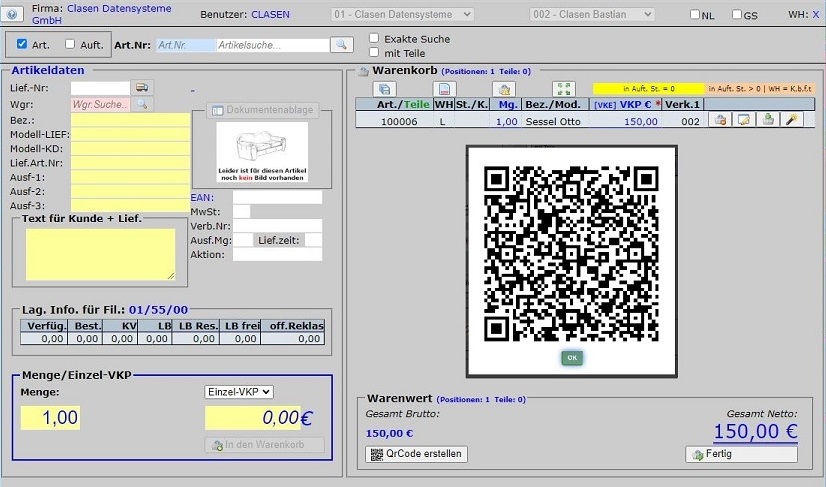Screen dimensions: 826x487
Task: Click the Ausf-1 input field
Action: [130, 177]
